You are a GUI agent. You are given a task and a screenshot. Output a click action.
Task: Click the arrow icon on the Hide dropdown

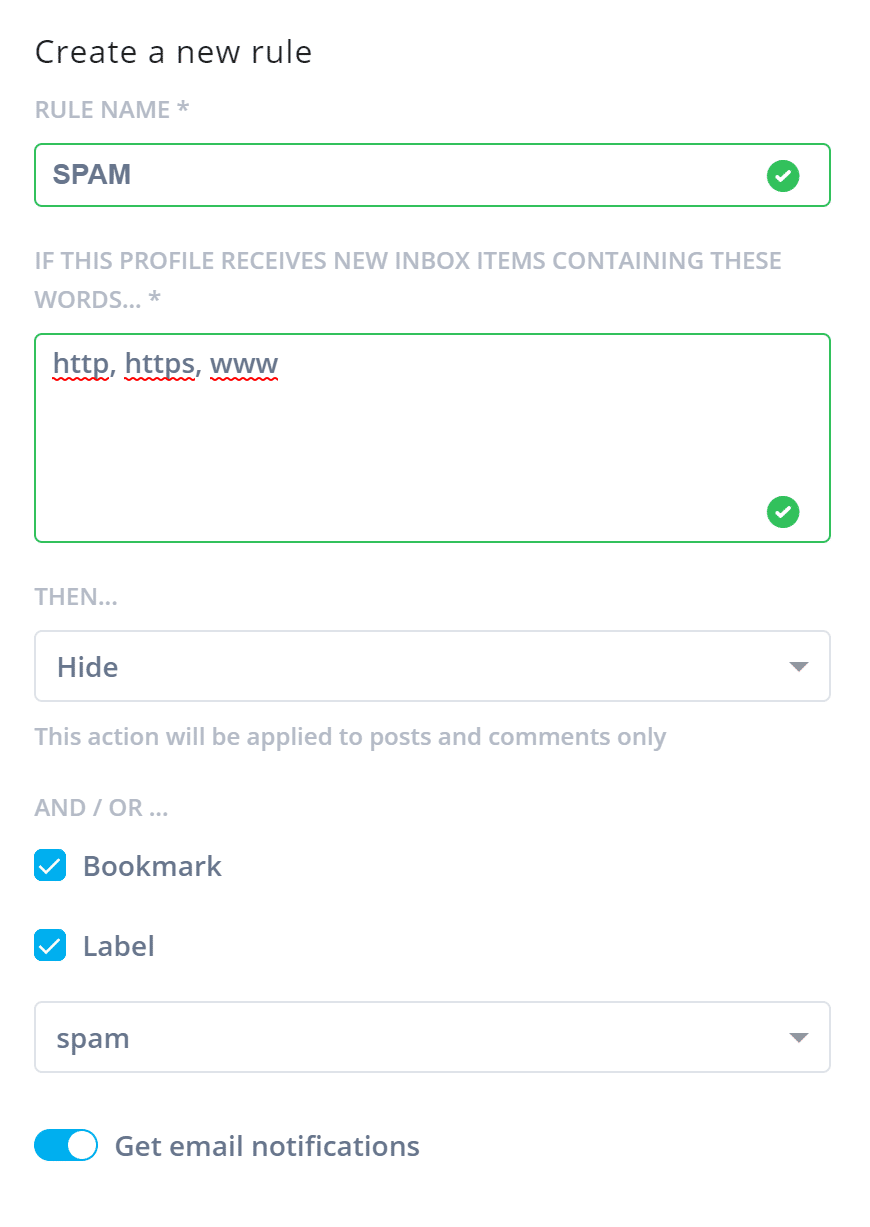click(x=798, y=667)
